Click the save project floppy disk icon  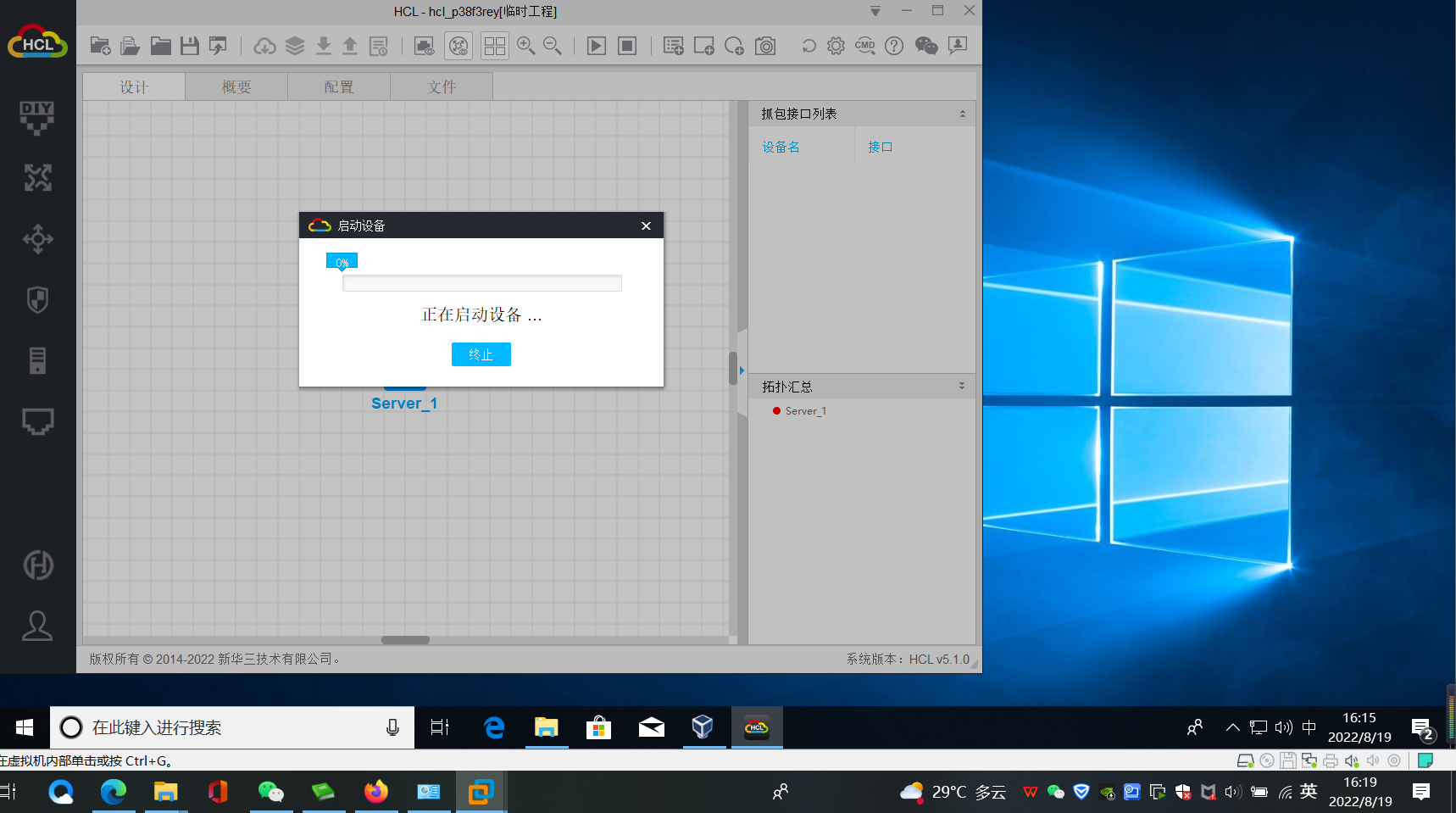[x=190, y=46]
